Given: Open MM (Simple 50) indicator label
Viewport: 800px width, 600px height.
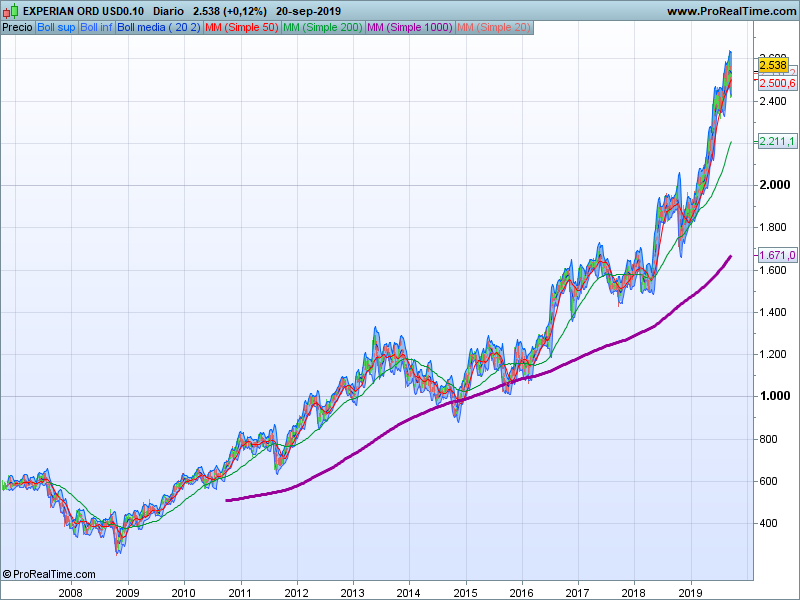Looking at the screenshot, I should tap(242, 28).
